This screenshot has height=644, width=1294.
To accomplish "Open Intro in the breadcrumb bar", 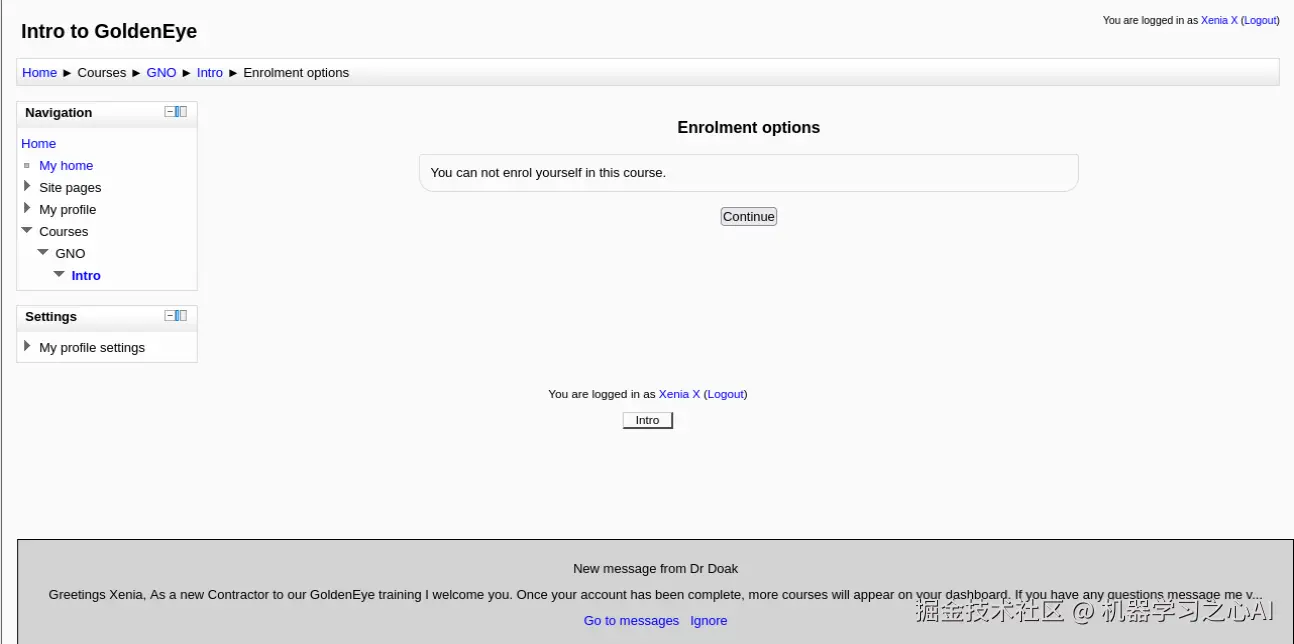I will pyautogui.click(x=210, y=72).
